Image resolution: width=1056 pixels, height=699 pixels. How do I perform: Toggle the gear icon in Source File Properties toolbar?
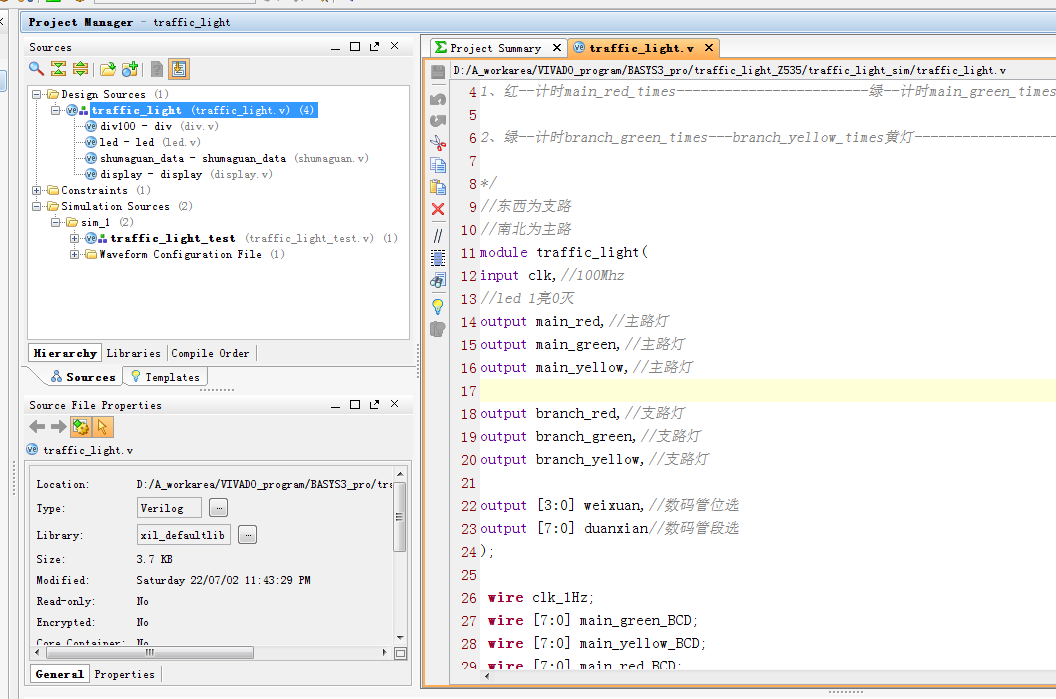click(81, 427)
